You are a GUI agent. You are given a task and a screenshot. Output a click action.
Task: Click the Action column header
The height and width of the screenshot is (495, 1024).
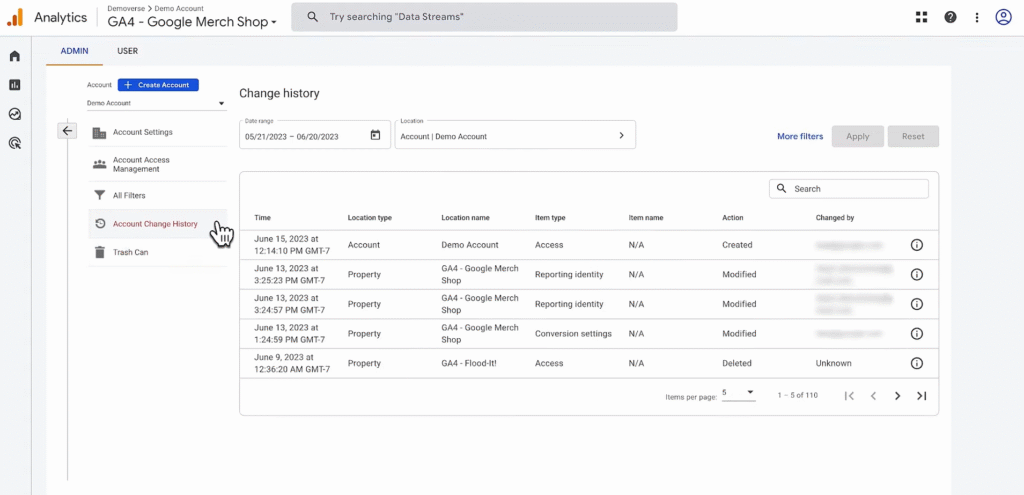click(x=733, y=217)
